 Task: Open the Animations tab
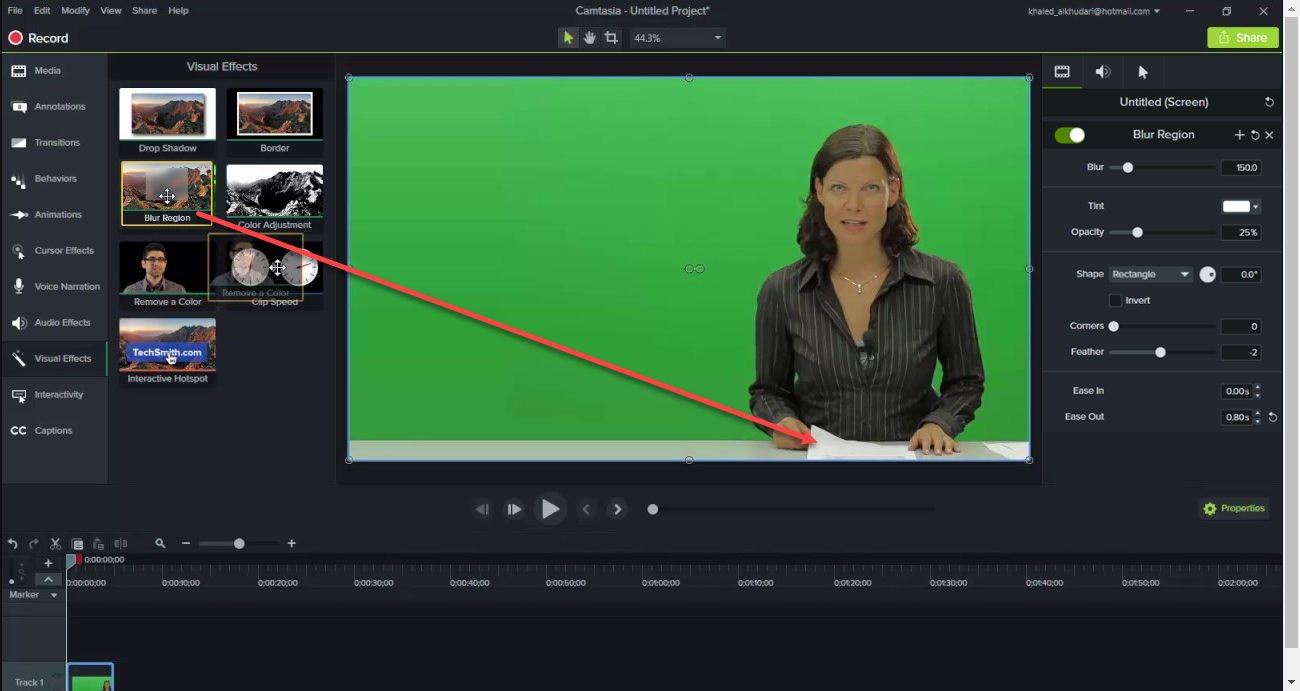[53, 215]
